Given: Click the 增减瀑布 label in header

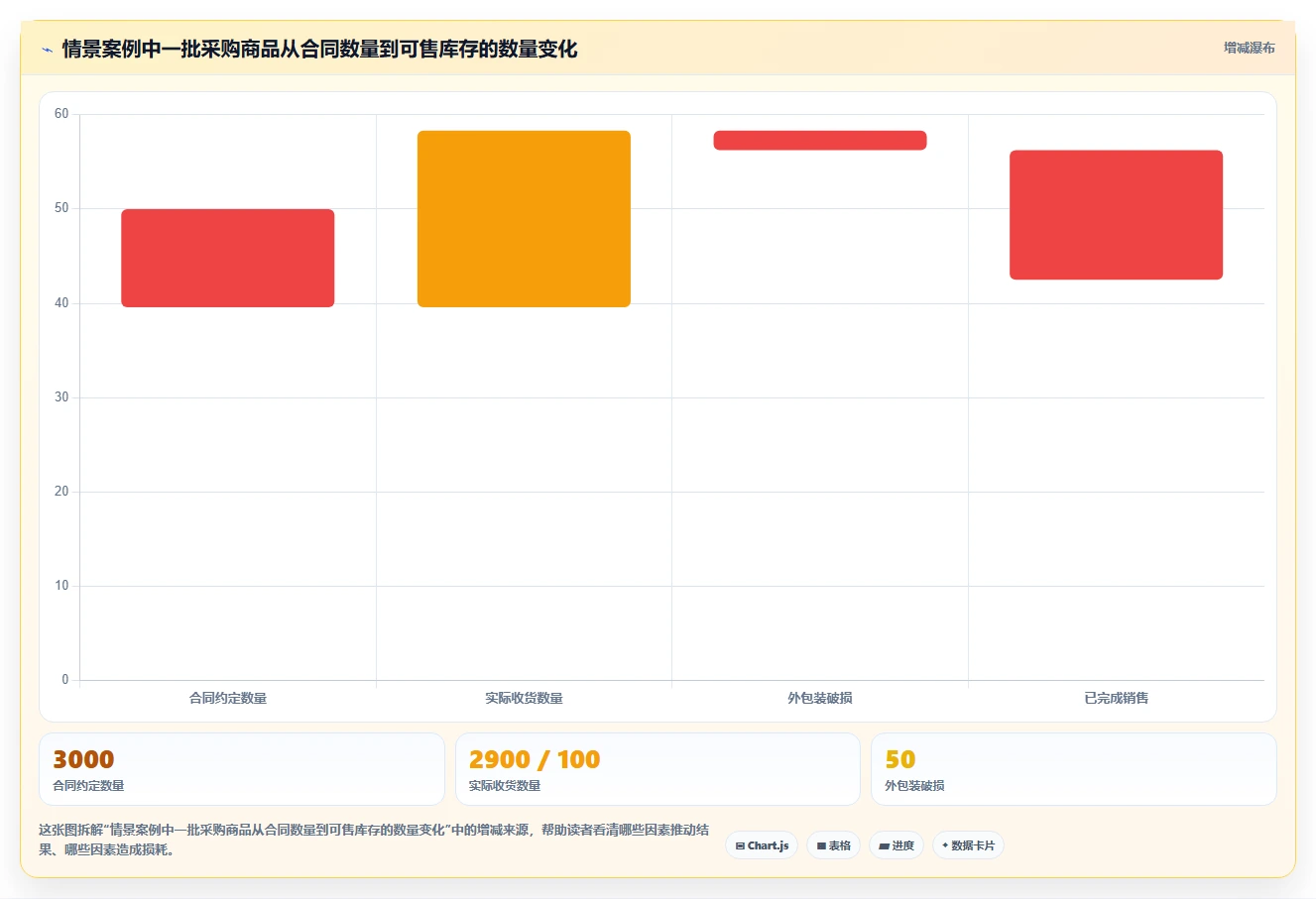Looking at the screenshot, I should [1249, 48].
